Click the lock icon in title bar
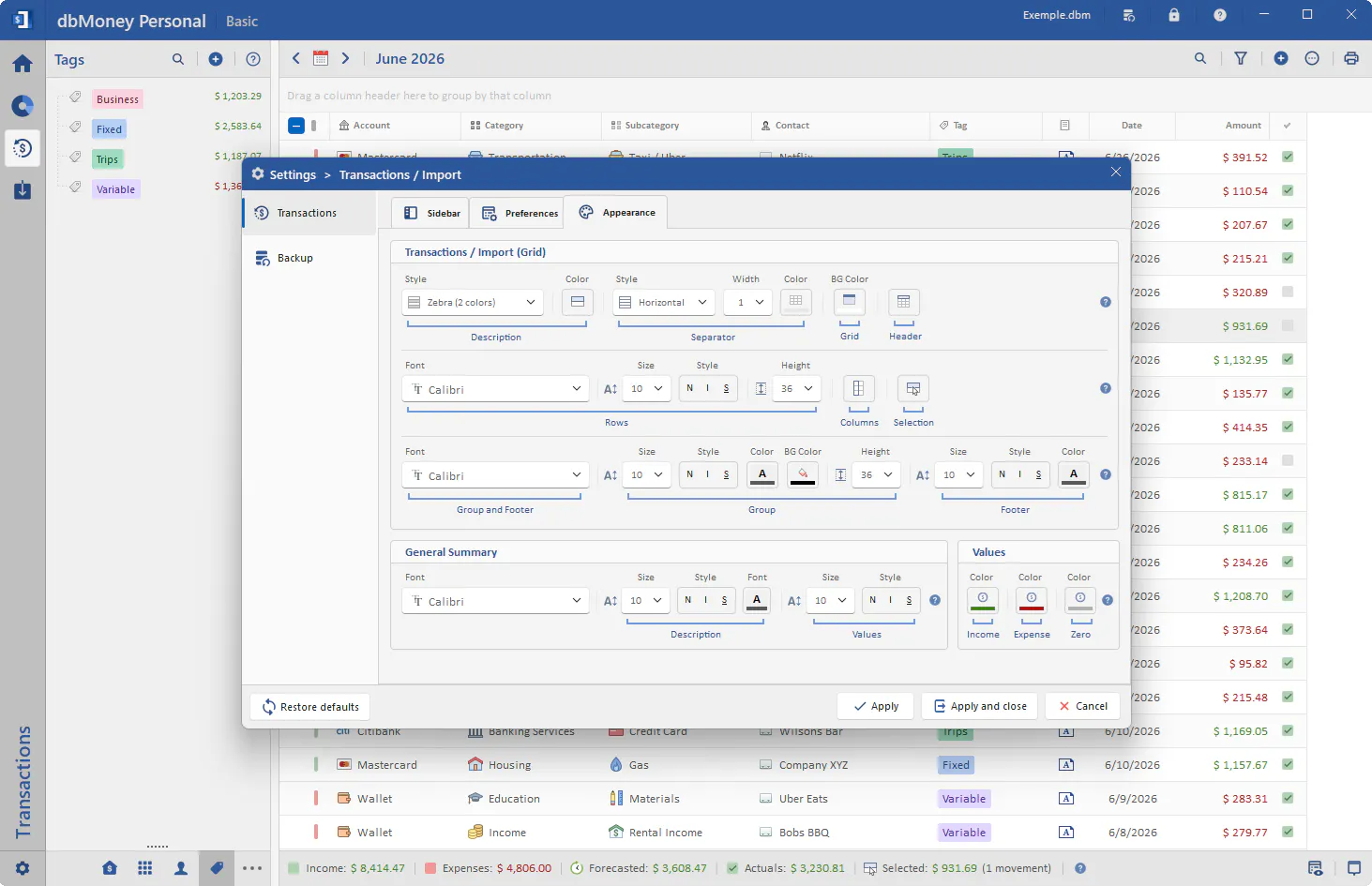The height and width of the screenshot is (886, 1372). 1174,15
